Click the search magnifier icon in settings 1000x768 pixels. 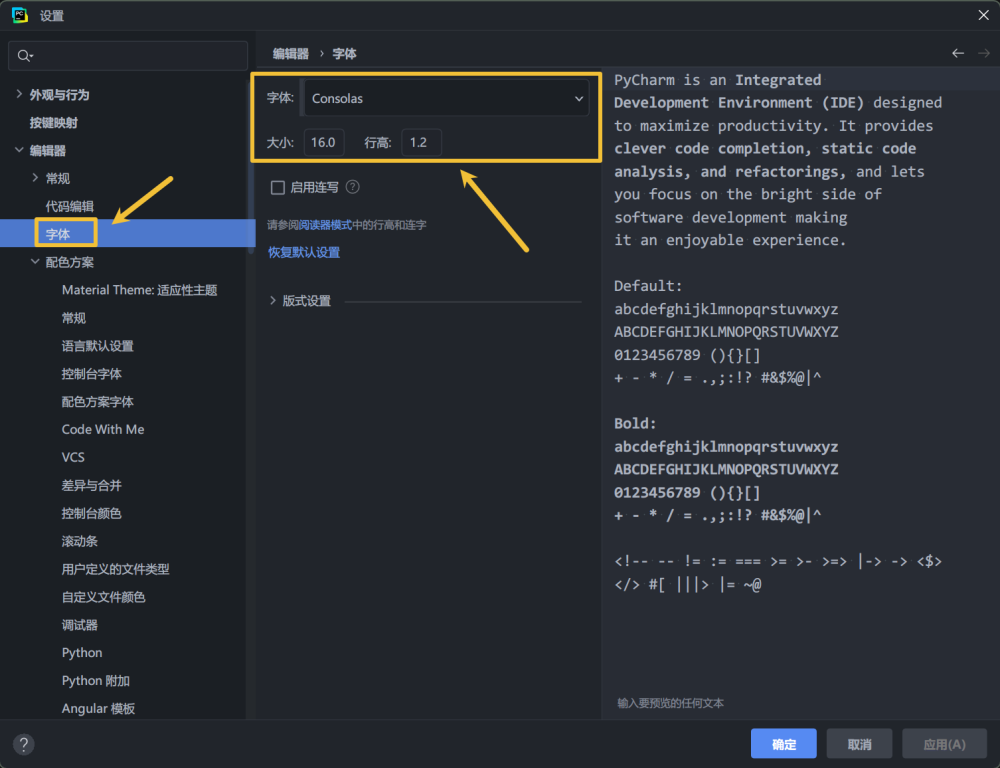point(25,56)
